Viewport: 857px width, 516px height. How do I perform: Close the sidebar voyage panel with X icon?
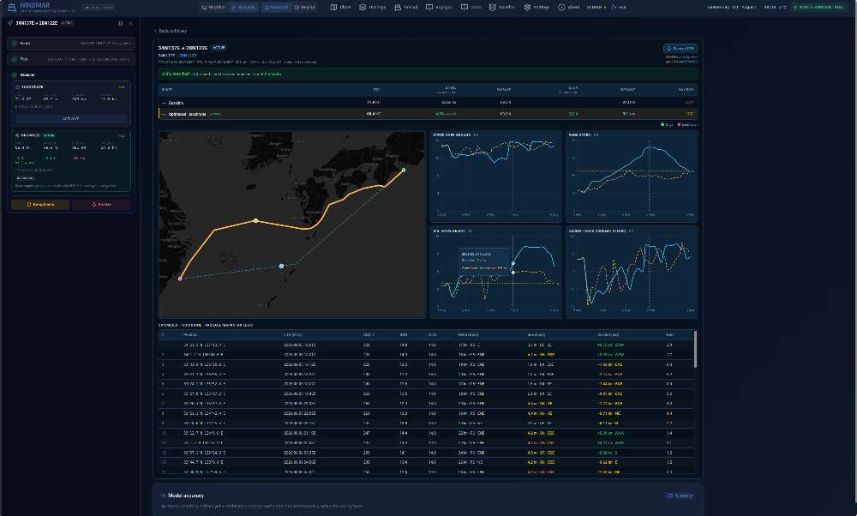pos(130,23)
